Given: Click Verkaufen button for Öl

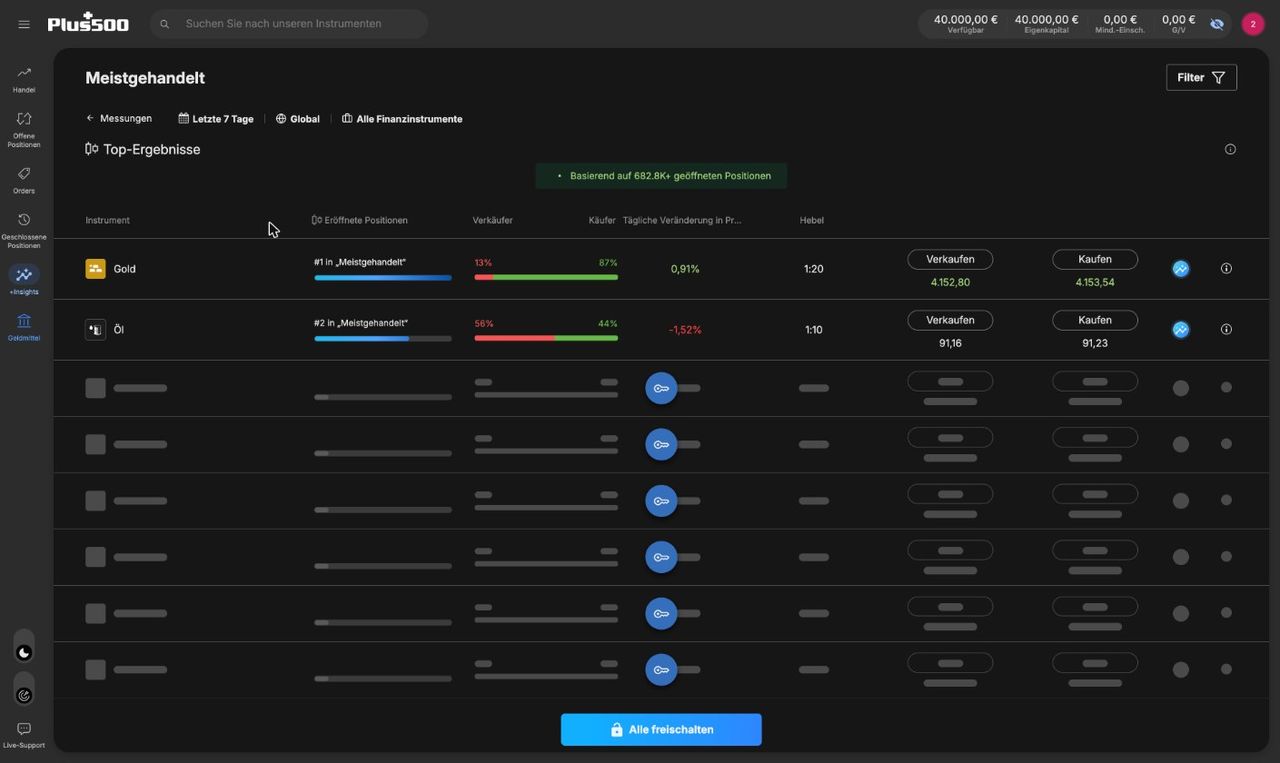Looking at the screenshot, I should click(950, 320).
